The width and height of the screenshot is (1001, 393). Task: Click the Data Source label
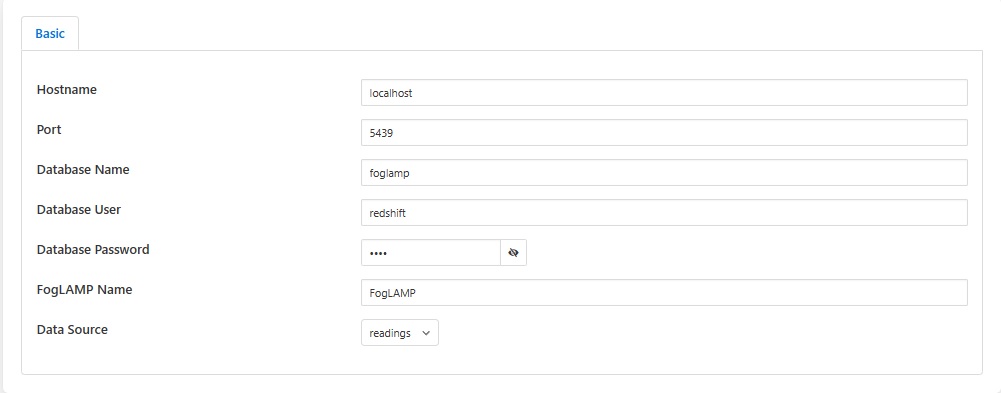pyautogui.click(x=72, y=330)
